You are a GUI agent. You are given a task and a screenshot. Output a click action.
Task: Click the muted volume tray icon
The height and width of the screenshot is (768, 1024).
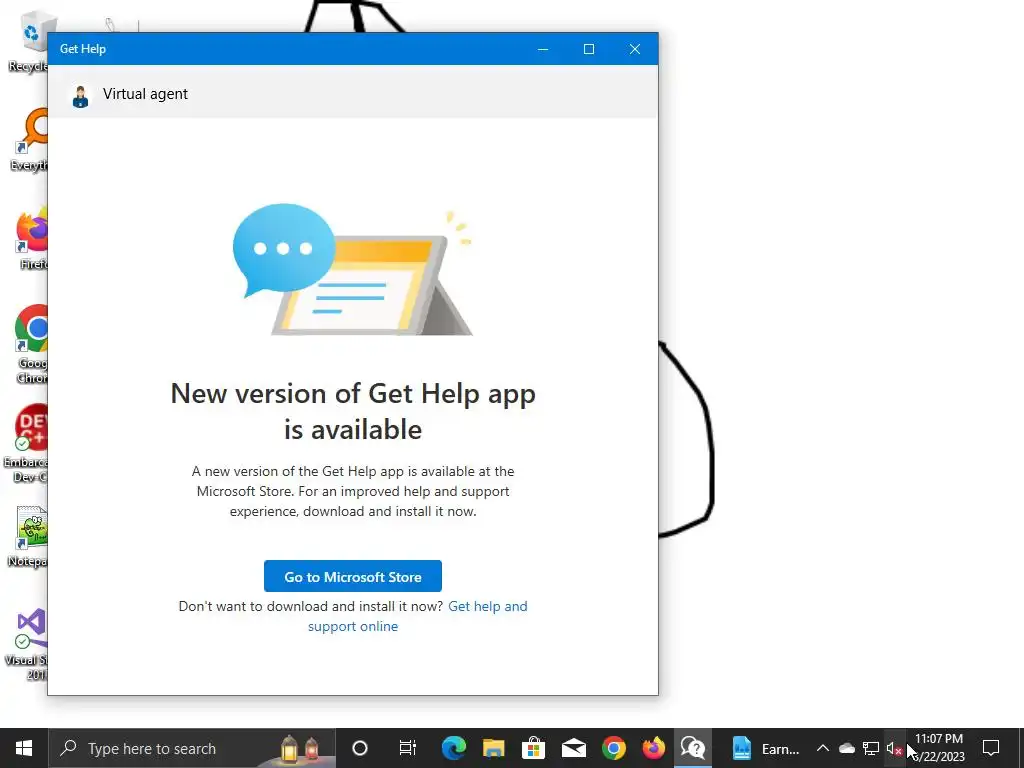pos(894,748)
